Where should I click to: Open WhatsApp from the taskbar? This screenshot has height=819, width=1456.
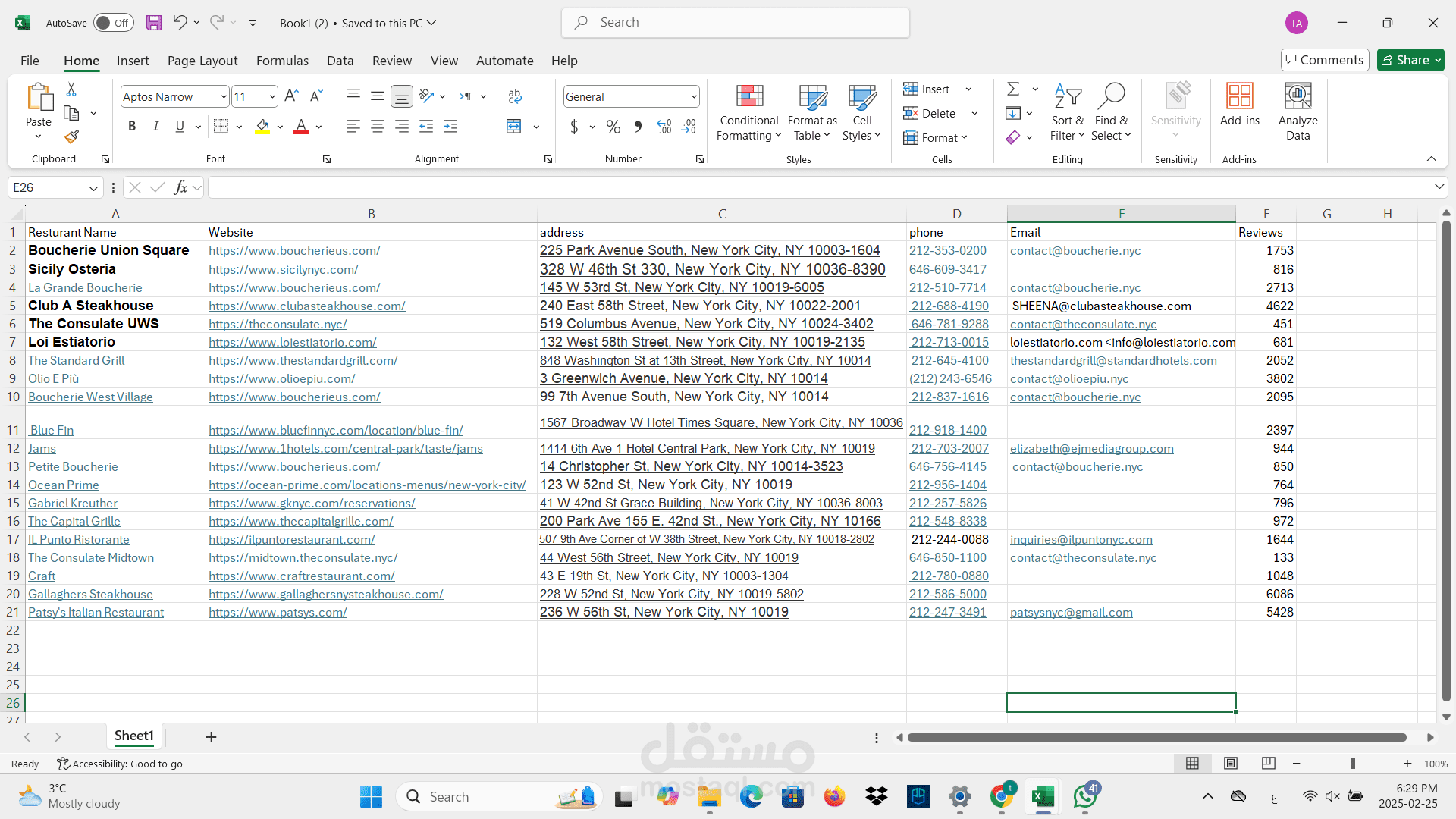(x=1085, y=796)
